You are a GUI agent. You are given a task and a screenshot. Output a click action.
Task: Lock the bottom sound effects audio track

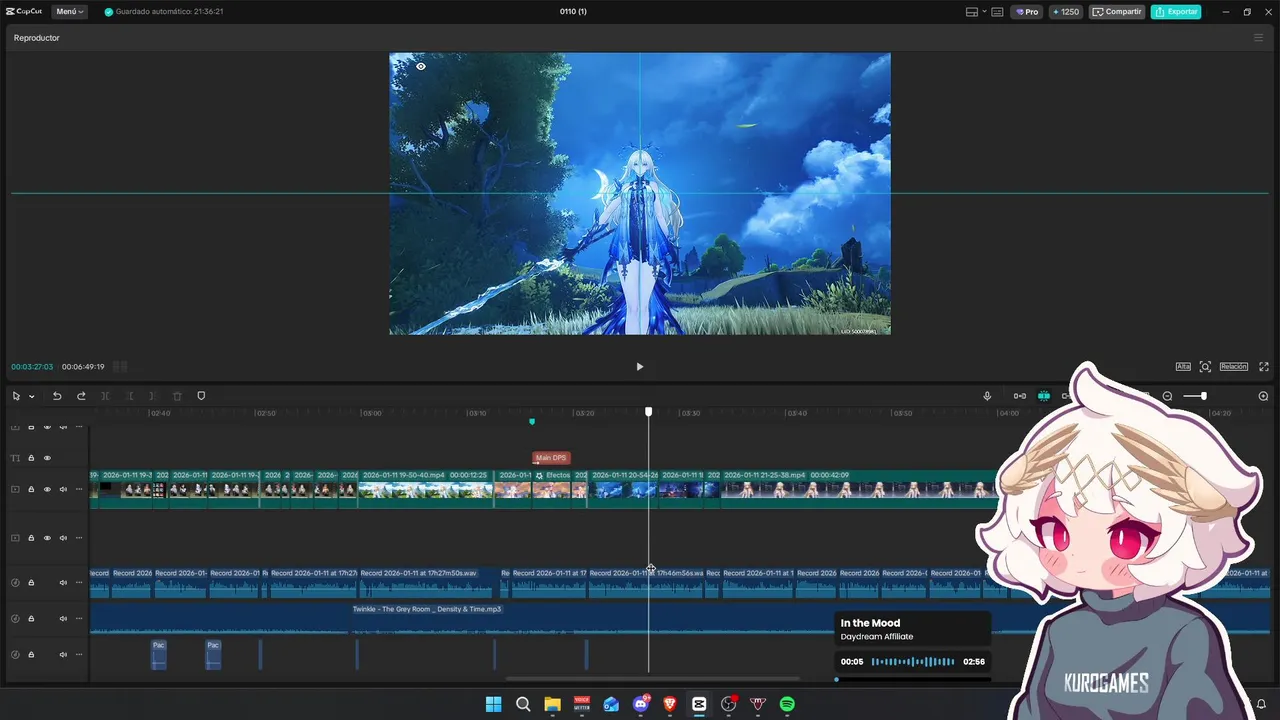[x=31, y=654]
